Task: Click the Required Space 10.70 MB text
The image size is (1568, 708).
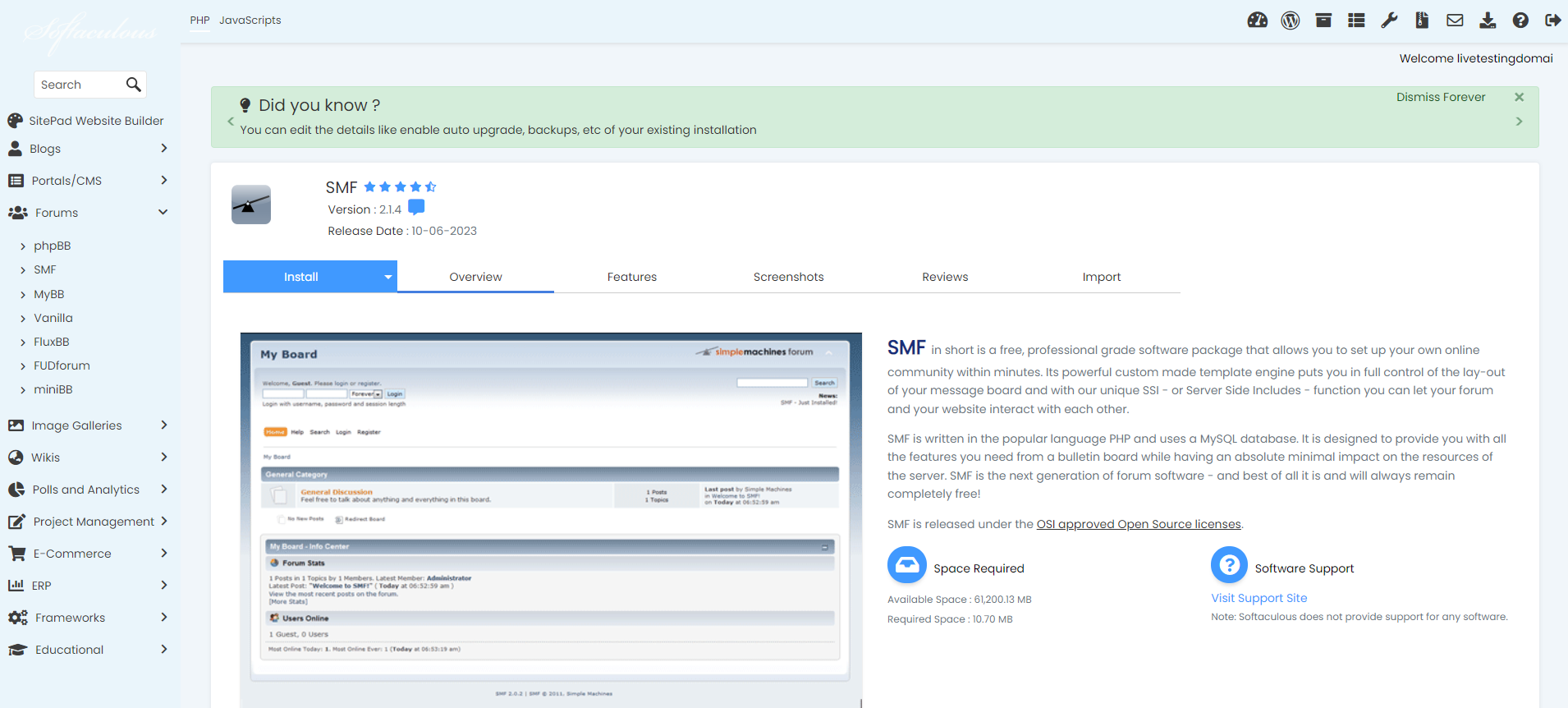Action: pos(950,619)
